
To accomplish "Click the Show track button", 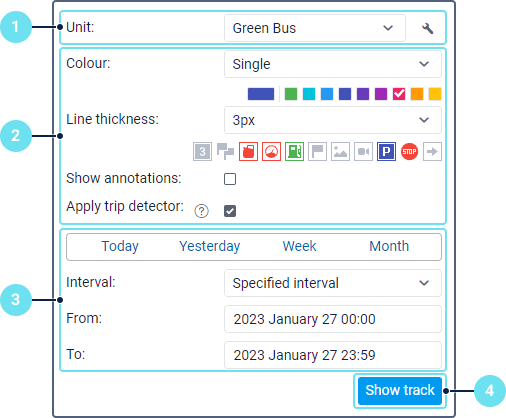I will tap(400, 391).
